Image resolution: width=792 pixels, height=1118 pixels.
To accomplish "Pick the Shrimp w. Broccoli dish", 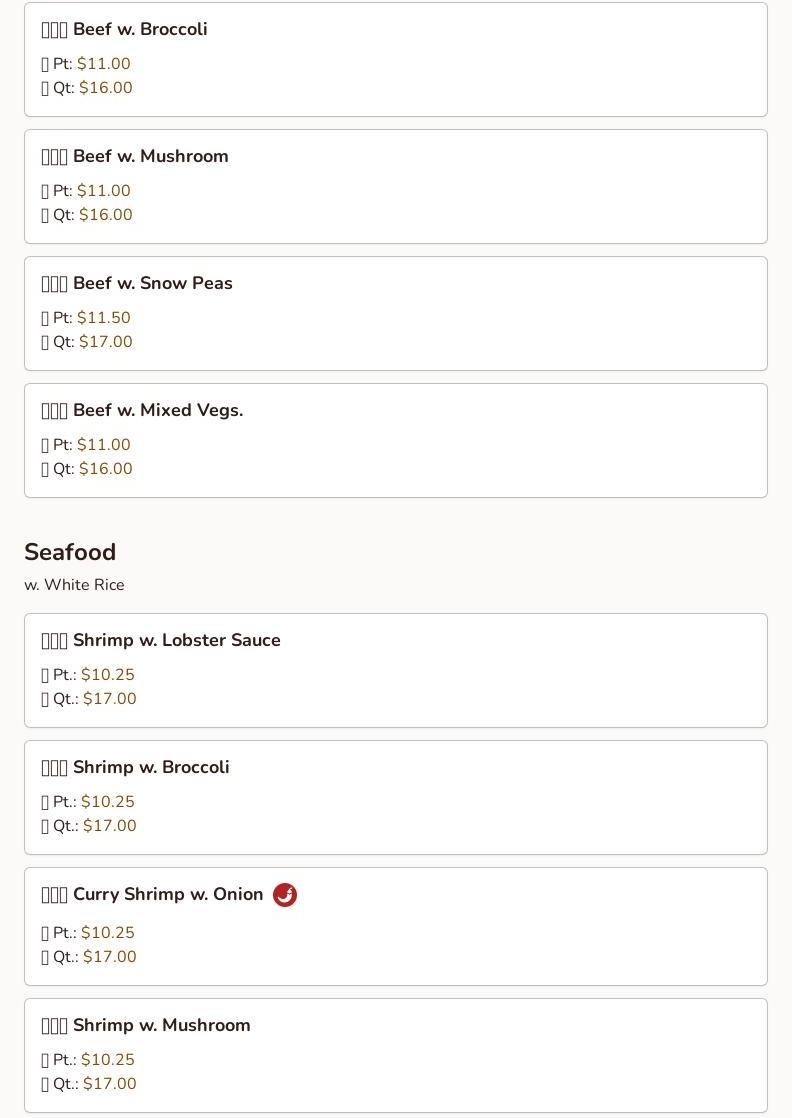I will (151, 768).
